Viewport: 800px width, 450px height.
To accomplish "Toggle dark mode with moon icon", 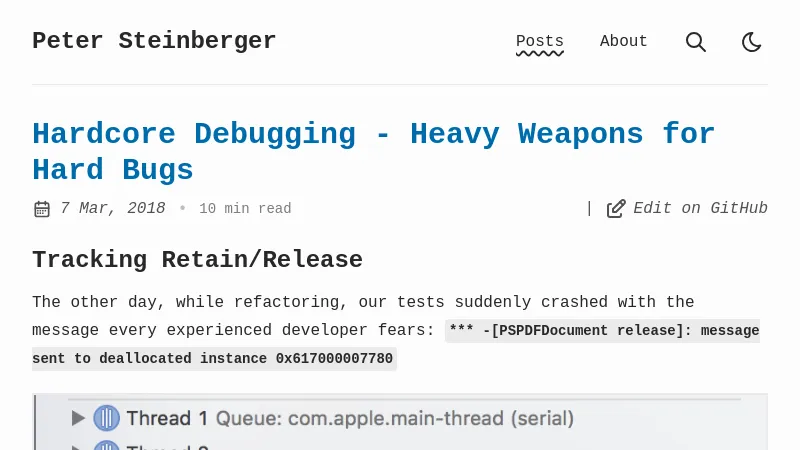I will (752, 42).
